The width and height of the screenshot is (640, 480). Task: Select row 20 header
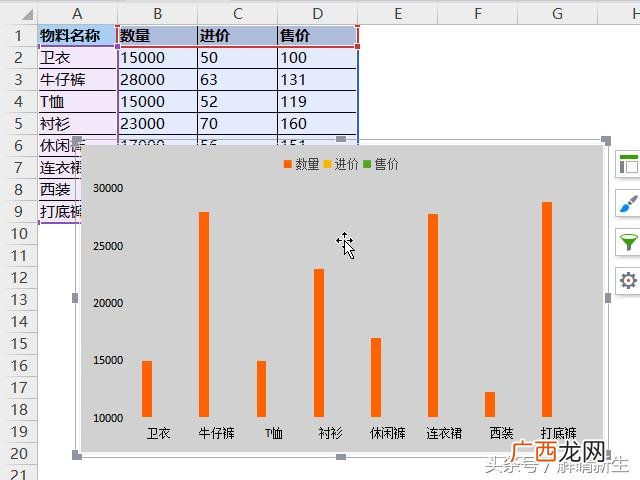18,454
